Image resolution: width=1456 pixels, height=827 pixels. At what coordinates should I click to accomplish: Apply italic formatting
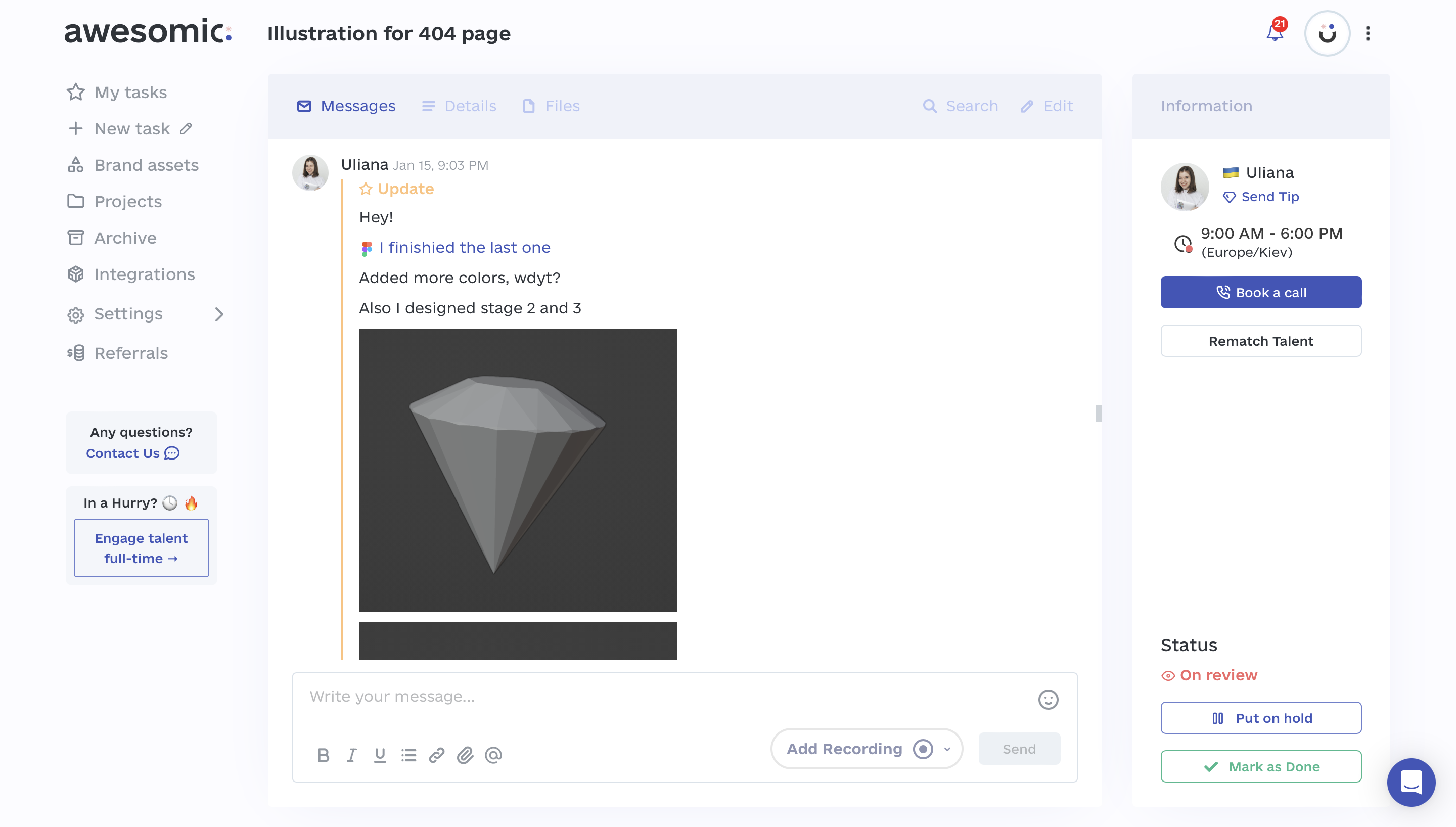351,755
